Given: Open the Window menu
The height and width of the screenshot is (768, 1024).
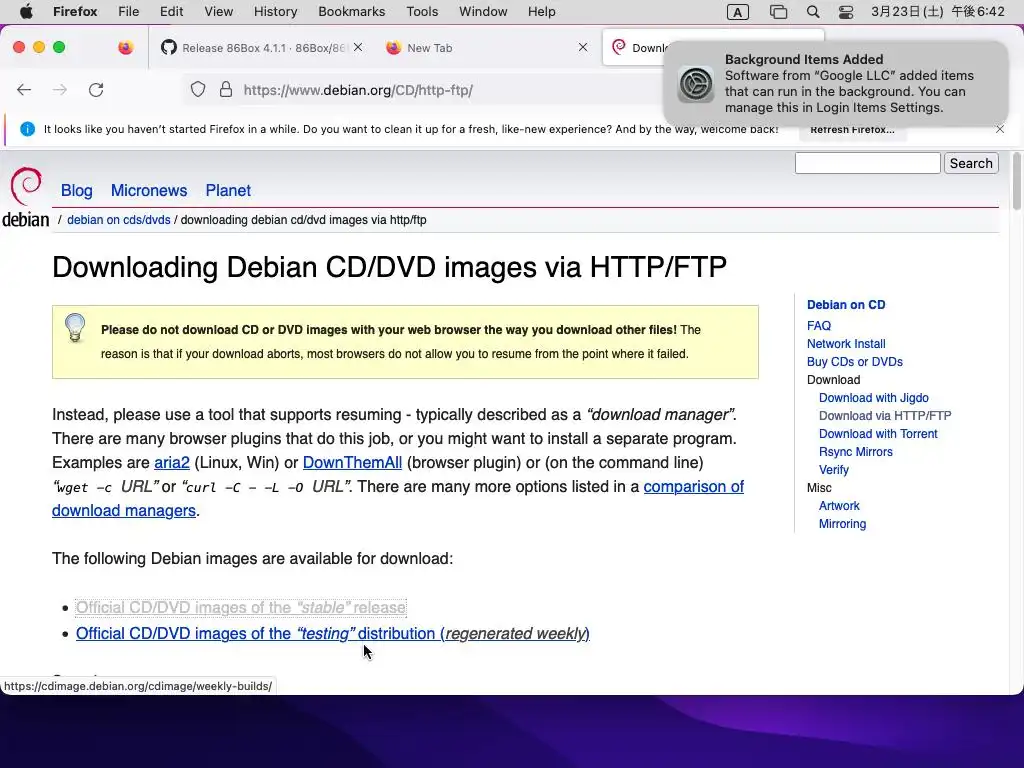Looking at the screenshot, I should click(x=483, y=12).
